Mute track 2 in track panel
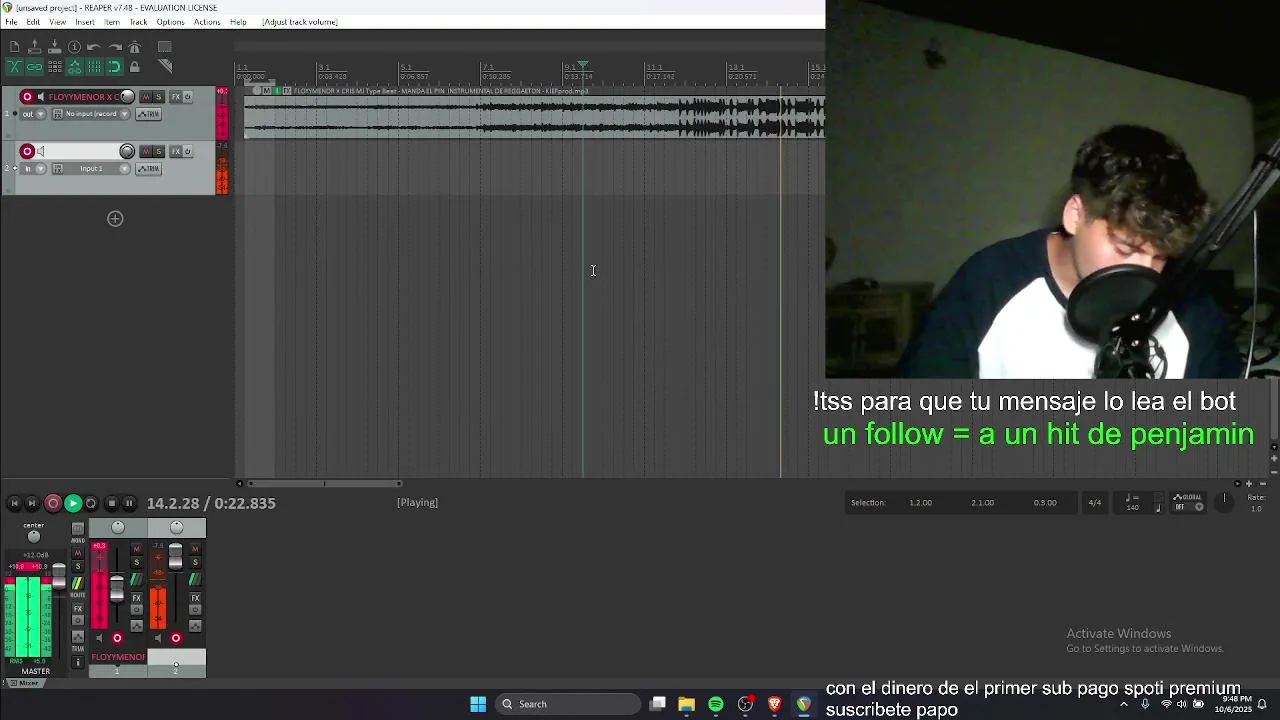 click(x=146, y=151)
